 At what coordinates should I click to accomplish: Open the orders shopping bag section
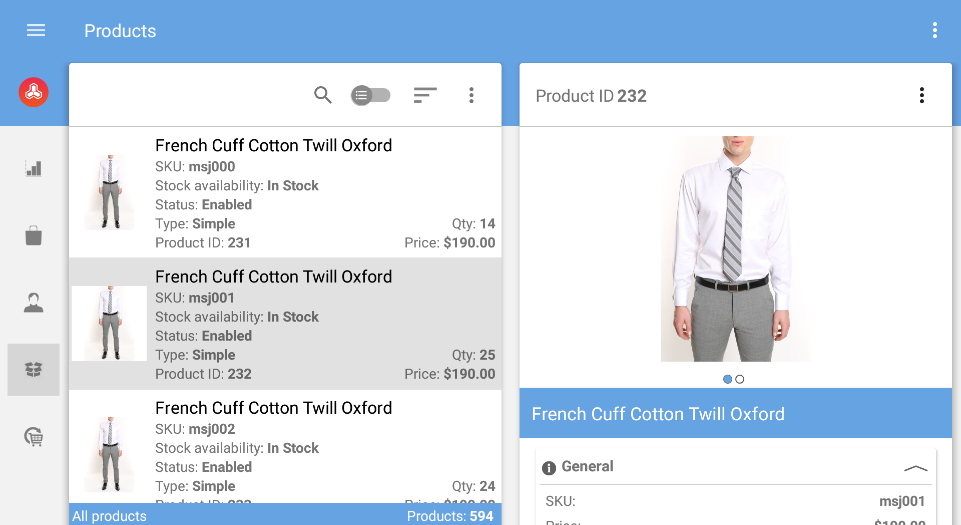coord(34,235)
